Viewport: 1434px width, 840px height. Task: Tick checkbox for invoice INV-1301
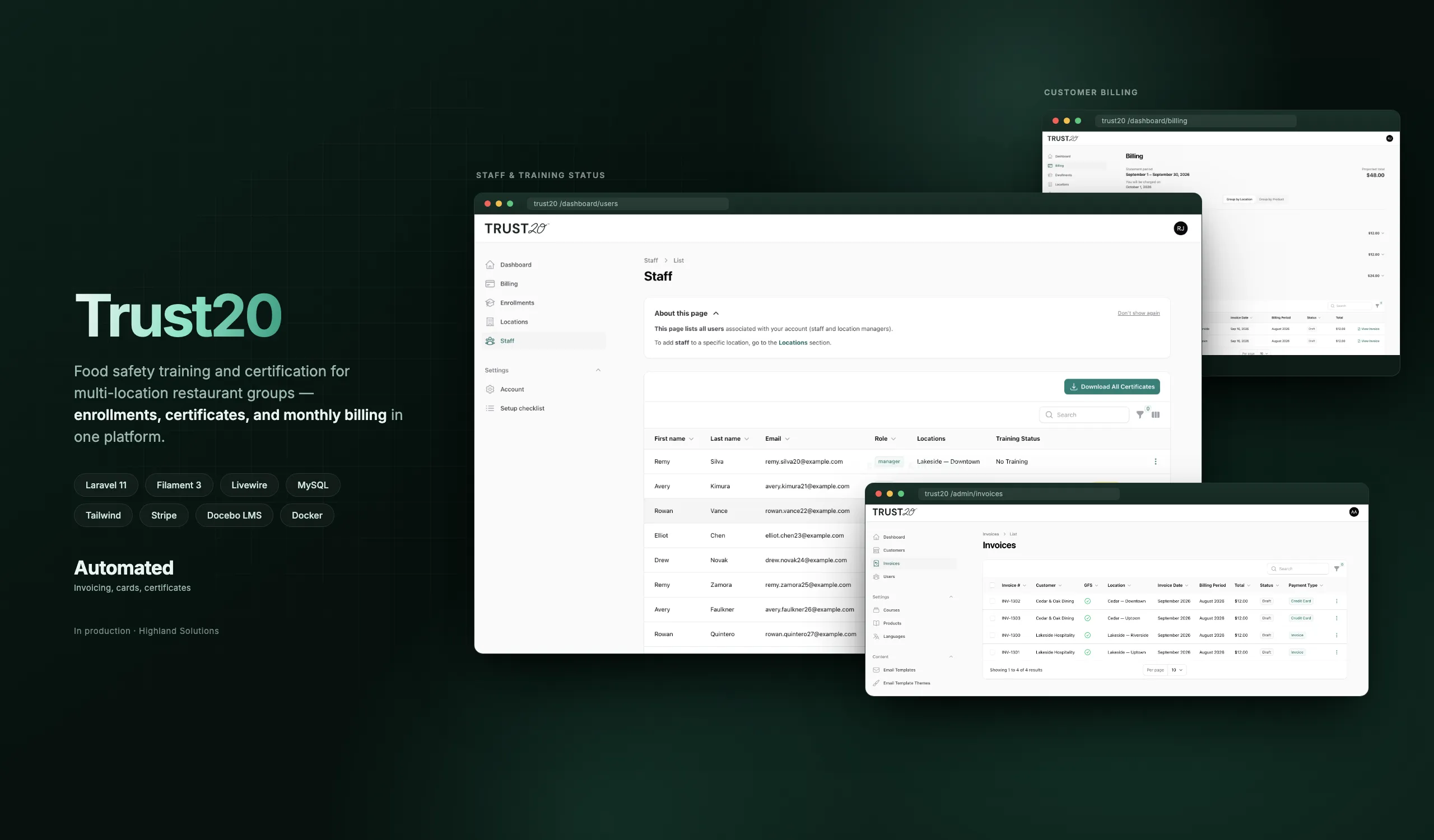pos(993,652)
